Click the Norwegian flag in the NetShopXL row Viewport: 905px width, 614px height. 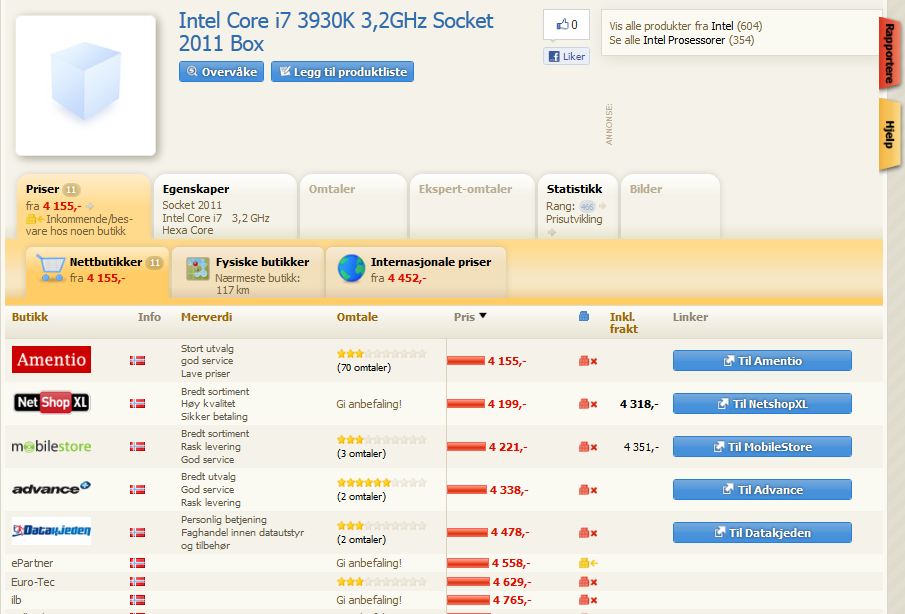pyautogui.click(x=137, y=403)
